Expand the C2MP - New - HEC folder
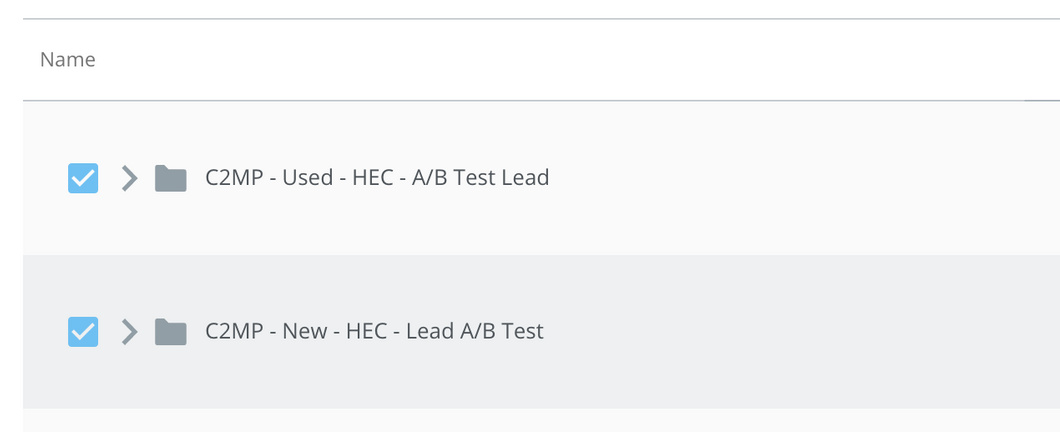 (x=129, y=331)
